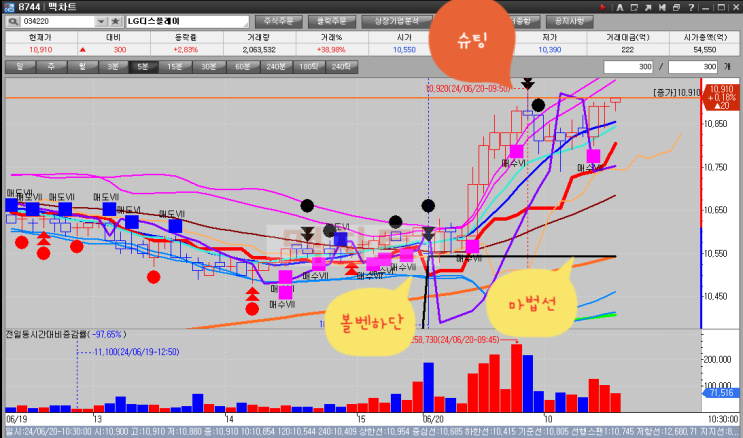Click the blue volume tag 71,516

pos(719,392)
